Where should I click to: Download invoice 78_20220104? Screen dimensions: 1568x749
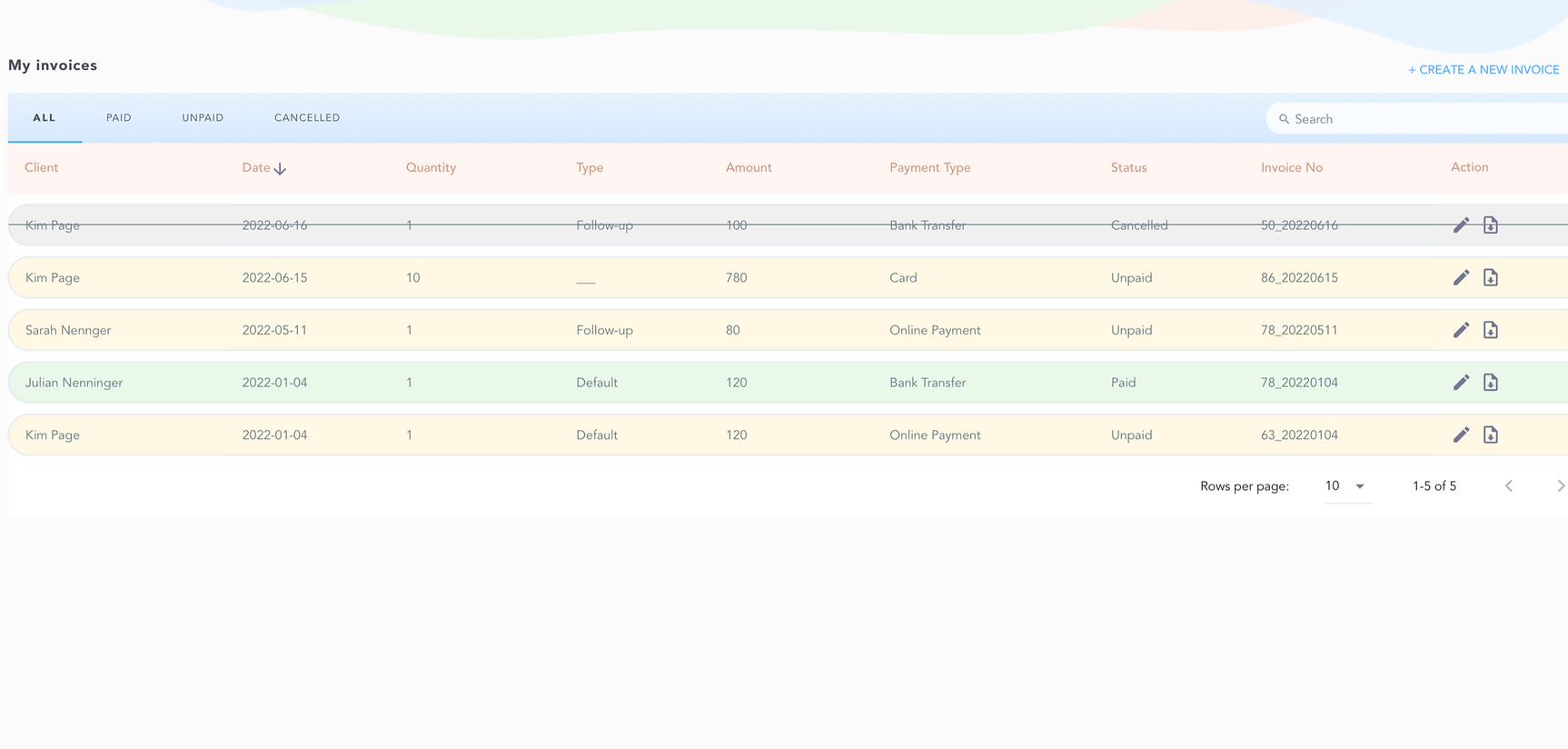pyautogui.click(x=1491, y=382)
